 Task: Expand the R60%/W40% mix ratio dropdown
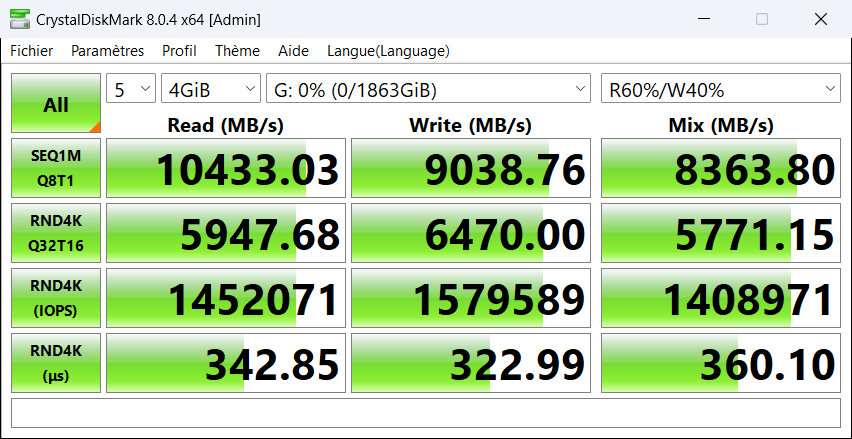click(720, 90)
